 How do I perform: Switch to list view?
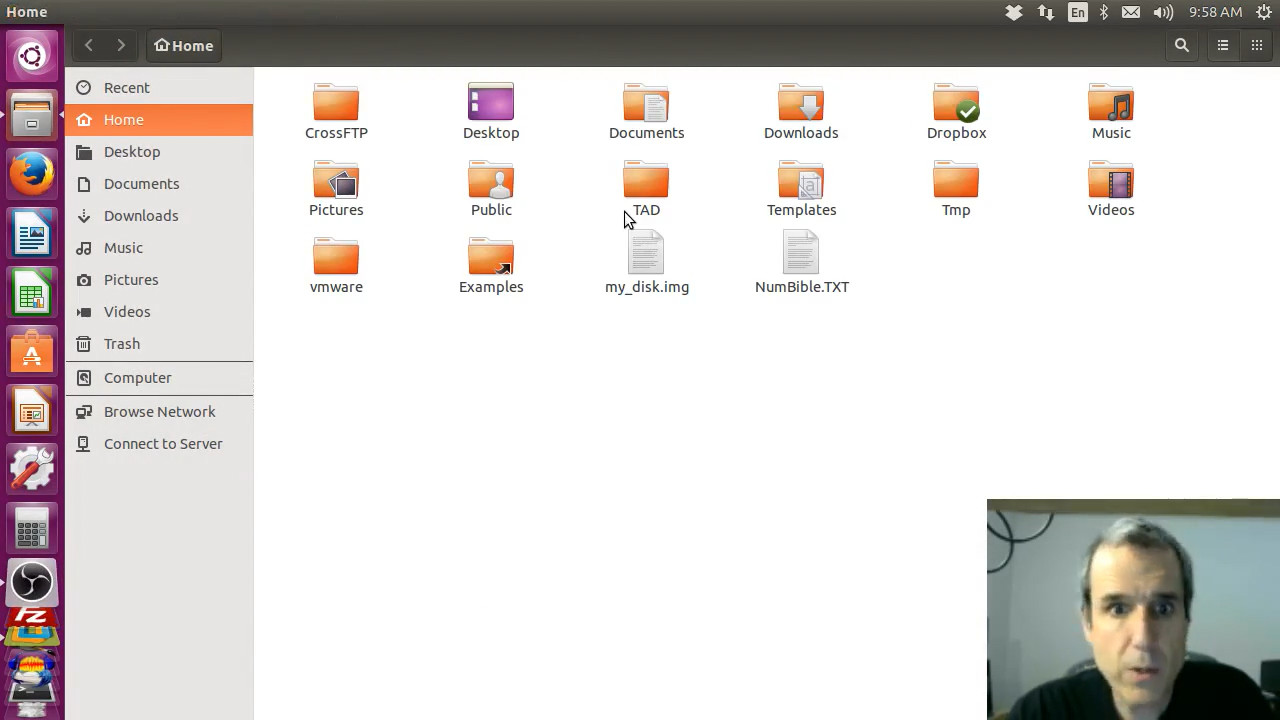point(1223,45)
